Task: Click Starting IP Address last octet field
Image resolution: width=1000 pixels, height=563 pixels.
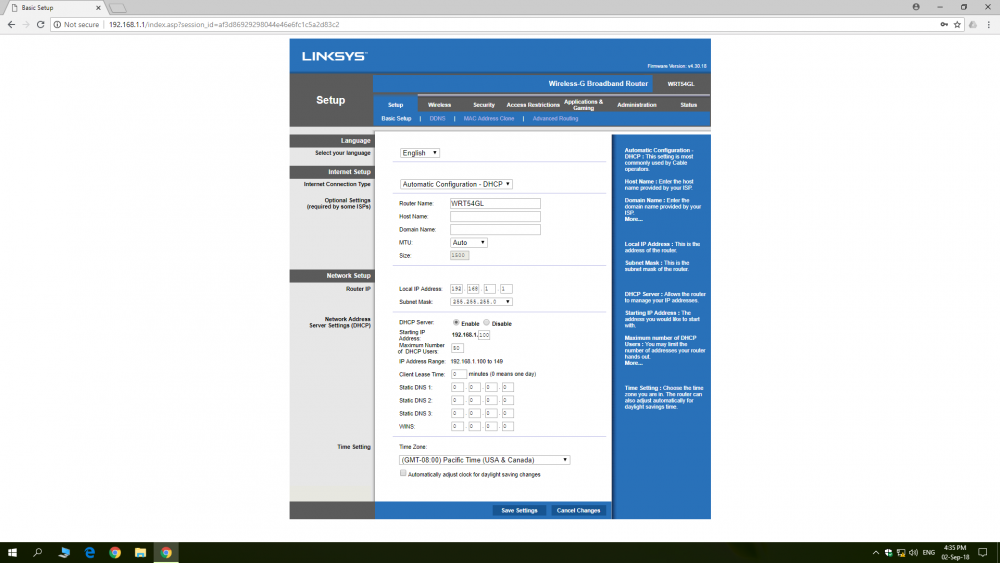Action: pyautogui.click(x=484, y=335)
